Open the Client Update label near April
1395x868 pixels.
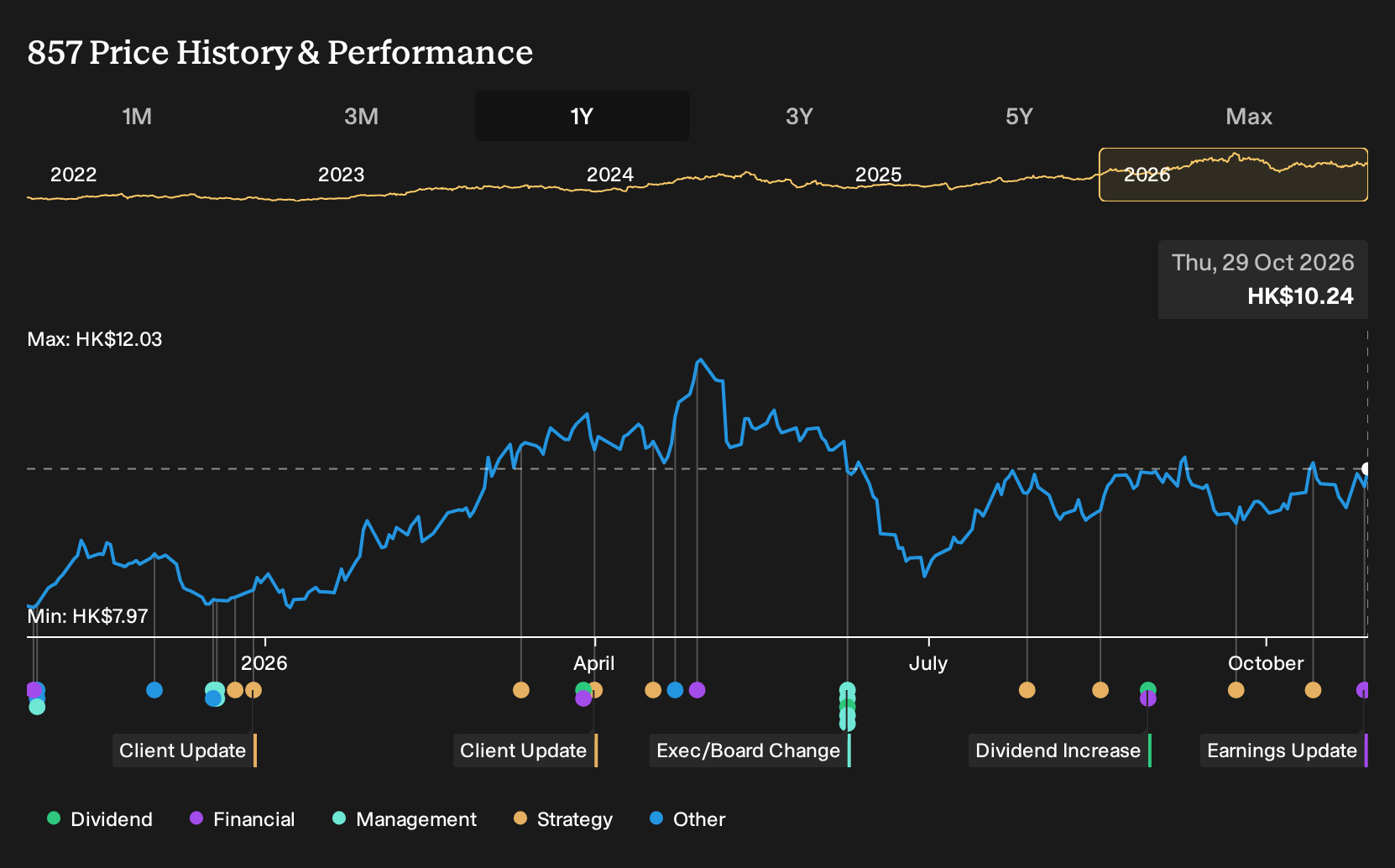tap(525, 750)
